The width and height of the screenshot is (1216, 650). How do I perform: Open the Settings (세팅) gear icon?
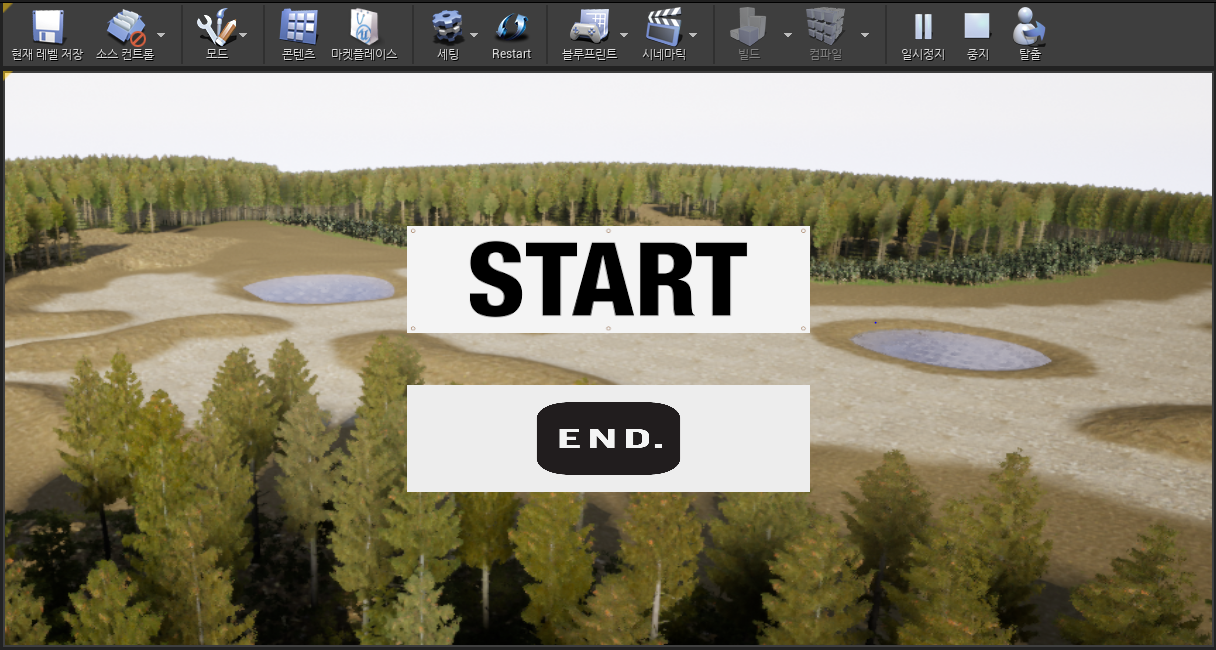[447, 27]
